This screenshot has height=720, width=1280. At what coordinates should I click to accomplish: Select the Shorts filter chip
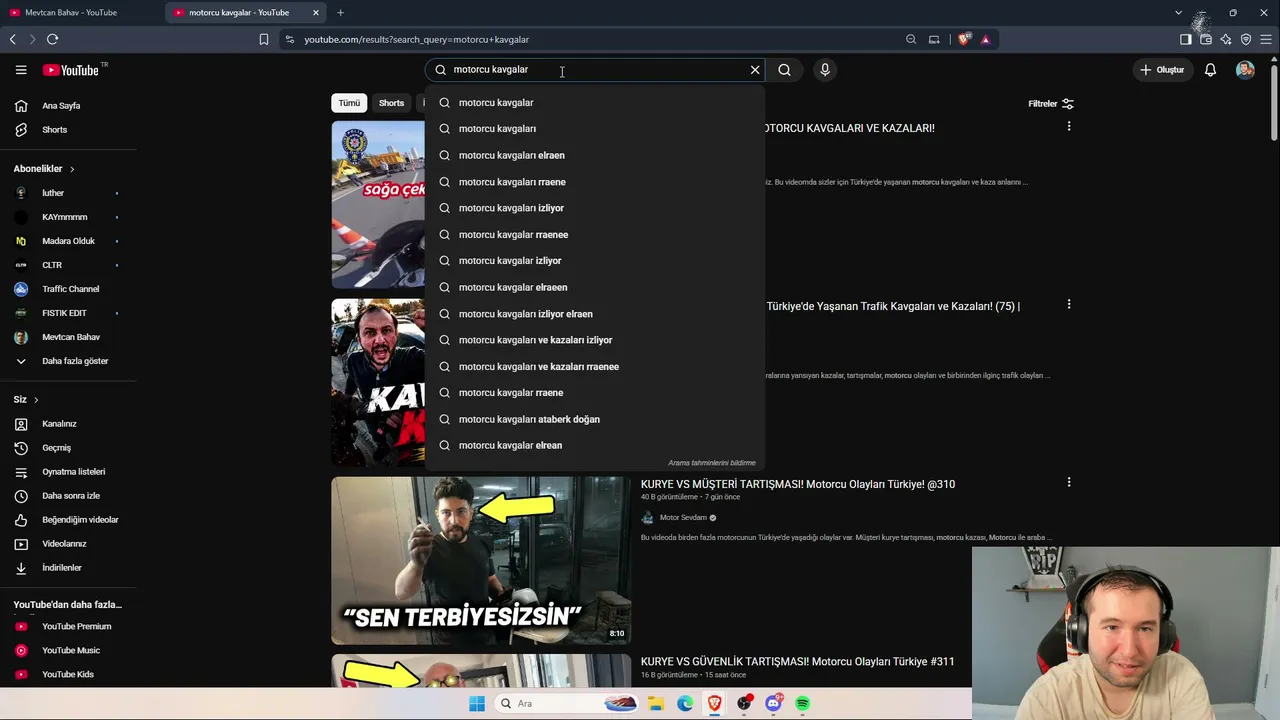391,103
